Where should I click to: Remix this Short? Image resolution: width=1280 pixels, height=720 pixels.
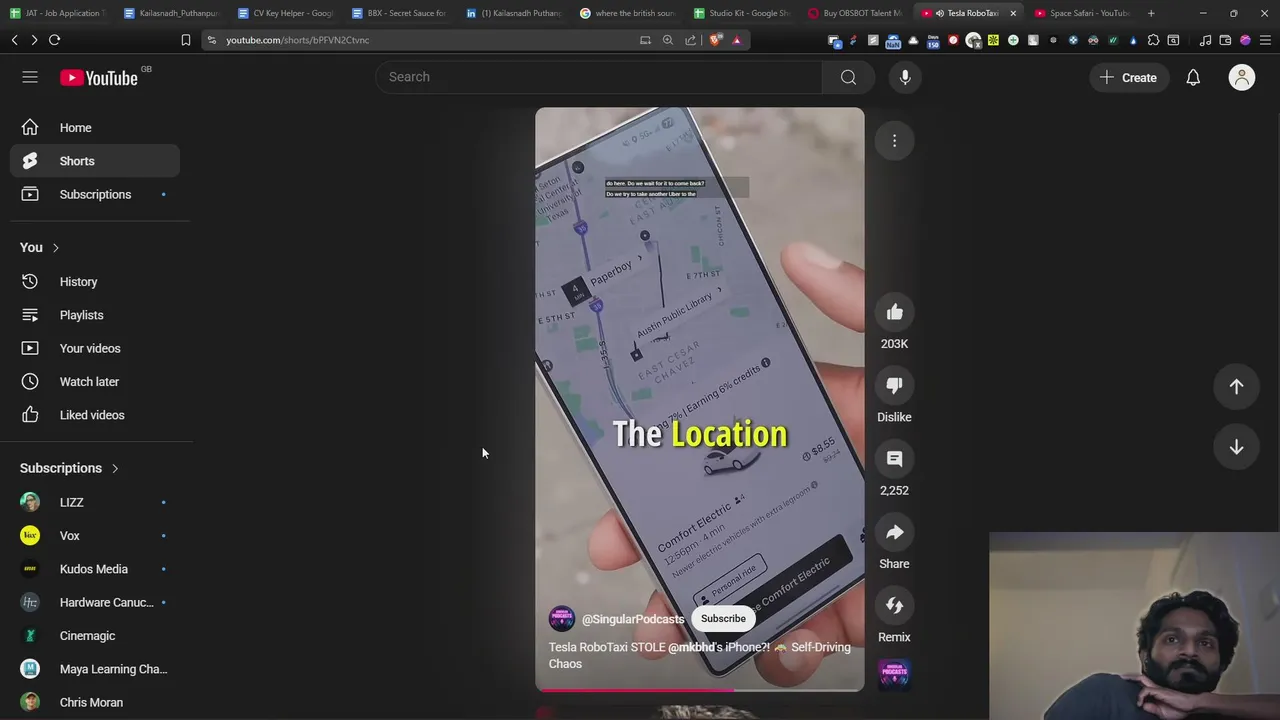[894, 606]
